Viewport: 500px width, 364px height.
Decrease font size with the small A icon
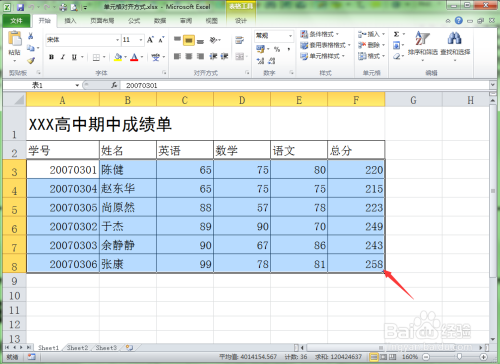[161, 40]
